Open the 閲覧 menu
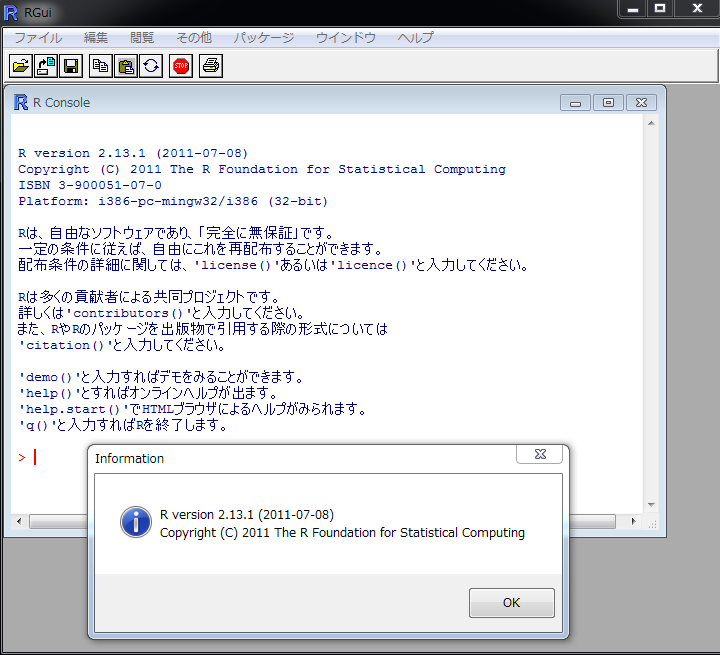This screenshot has height=655, width=720. coord(142,37)
